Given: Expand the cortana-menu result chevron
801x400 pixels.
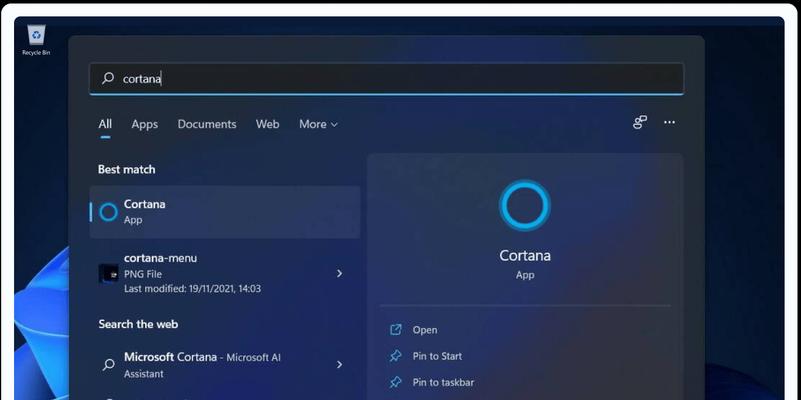Looking at the screenshot, I should click(x=339, y=273).
